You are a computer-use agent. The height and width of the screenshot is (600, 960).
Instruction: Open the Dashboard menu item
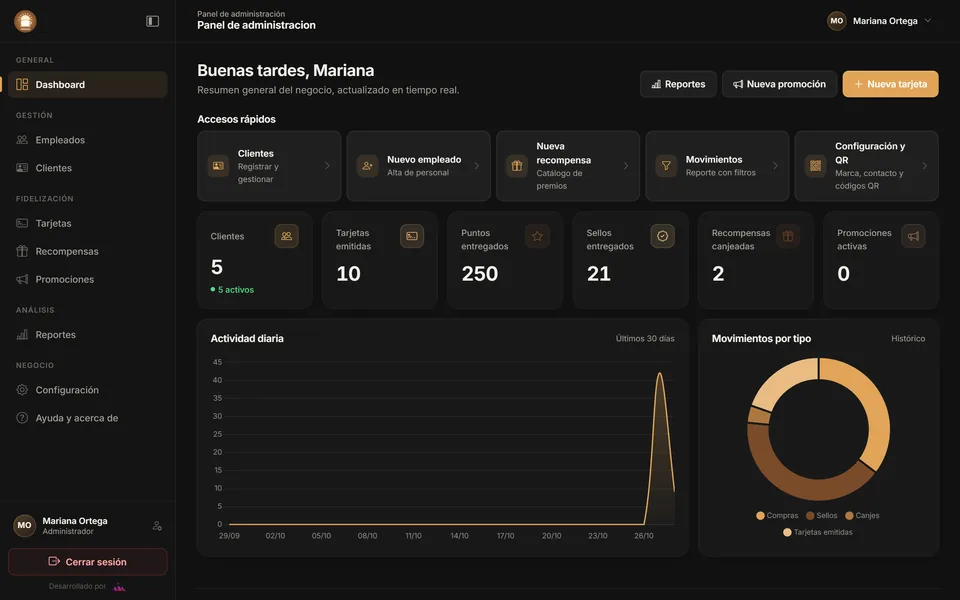pyautogui.click(x=88, y=84)
